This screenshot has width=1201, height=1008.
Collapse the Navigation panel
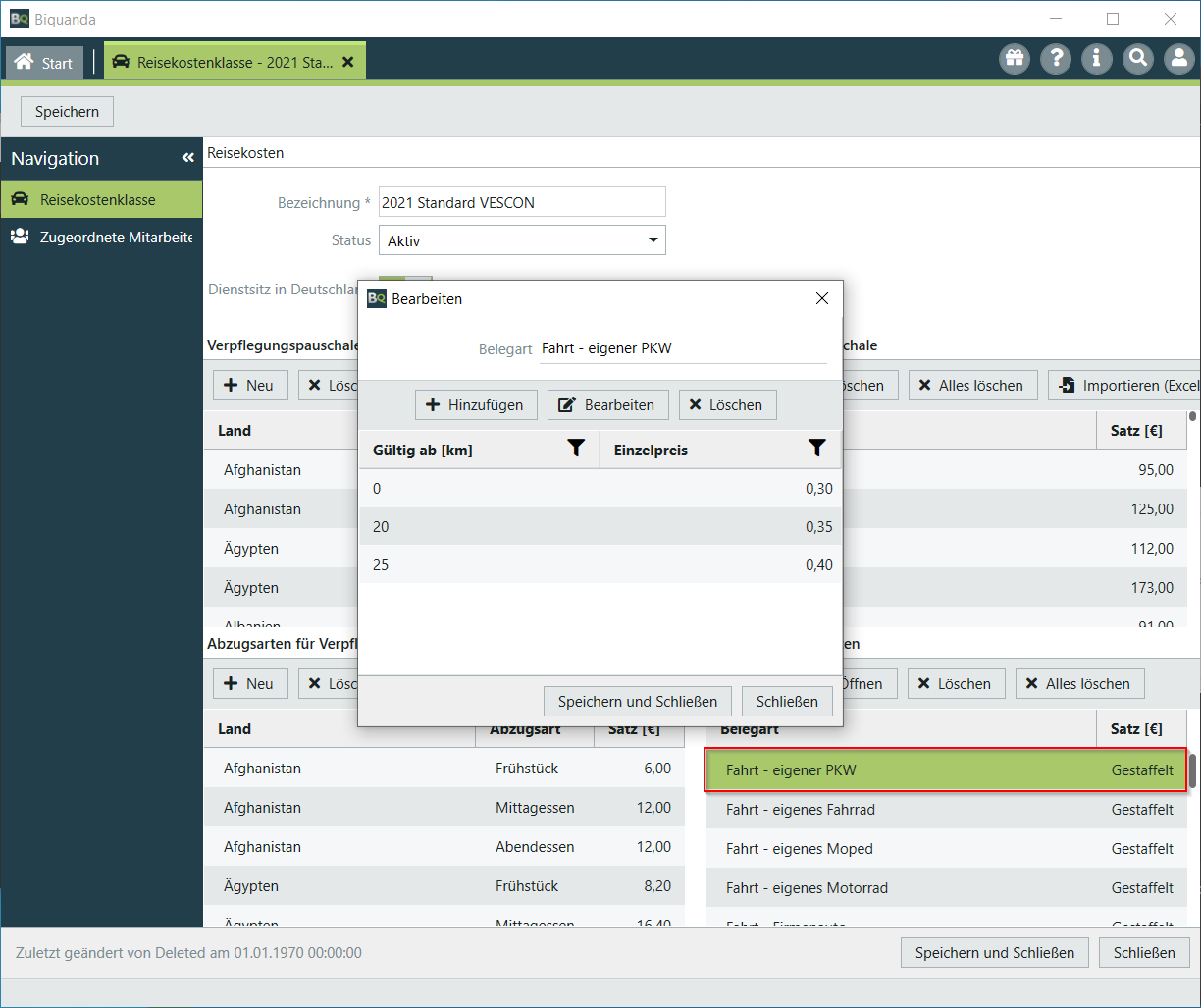tap(187, 158)
